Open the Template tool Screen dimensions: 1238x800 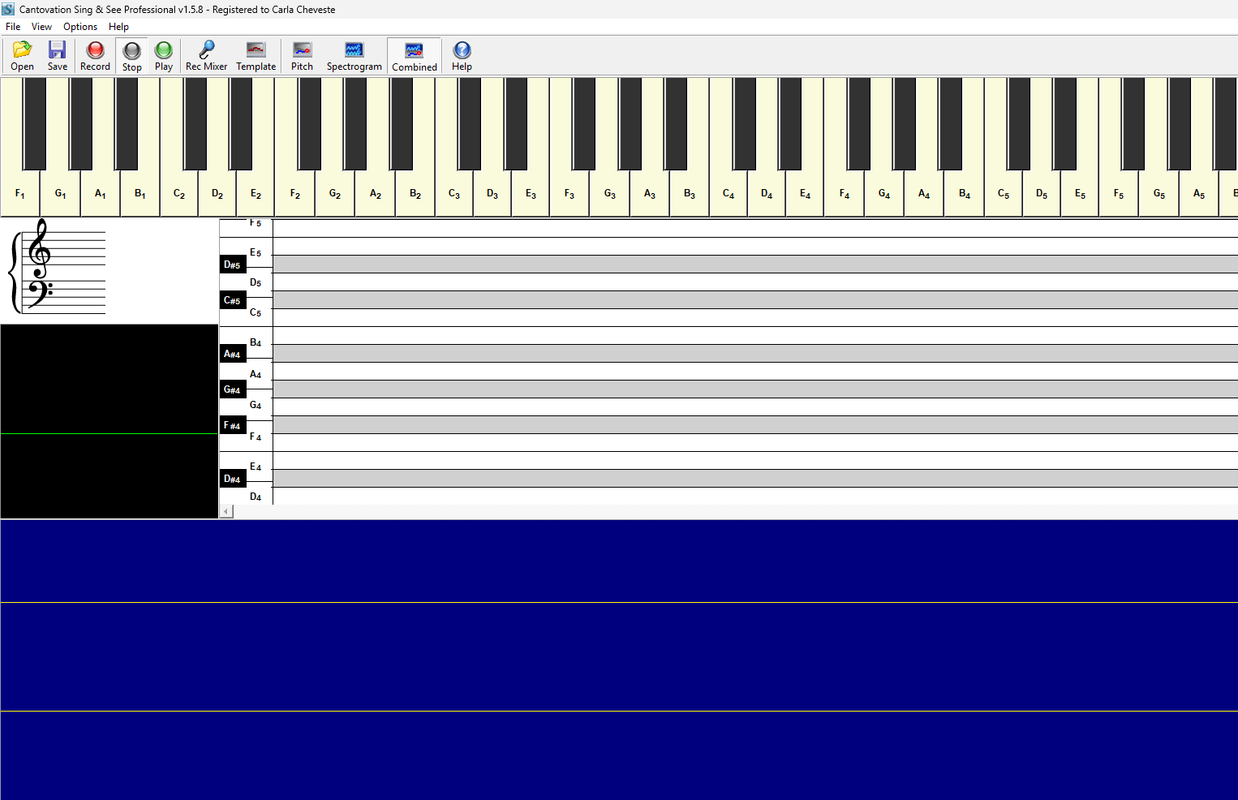tap(256, 56)
